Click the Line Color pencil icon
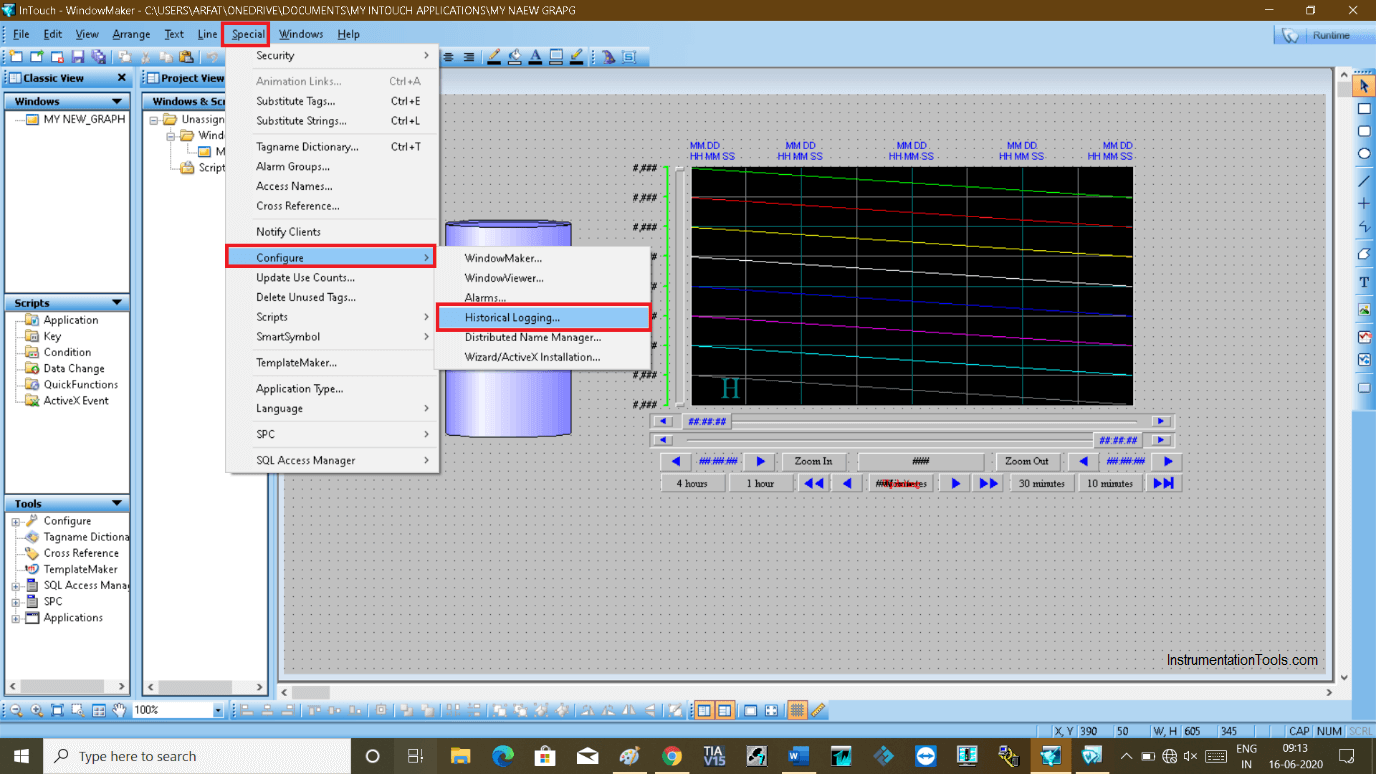Viewport: 1376px width, 774px height. point(493,57)
